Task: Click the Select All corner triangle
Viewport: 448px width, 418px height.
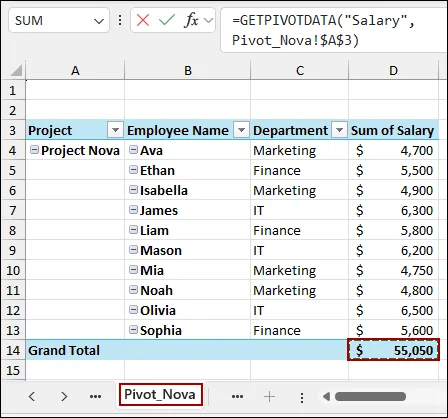Action: (16, 70)
